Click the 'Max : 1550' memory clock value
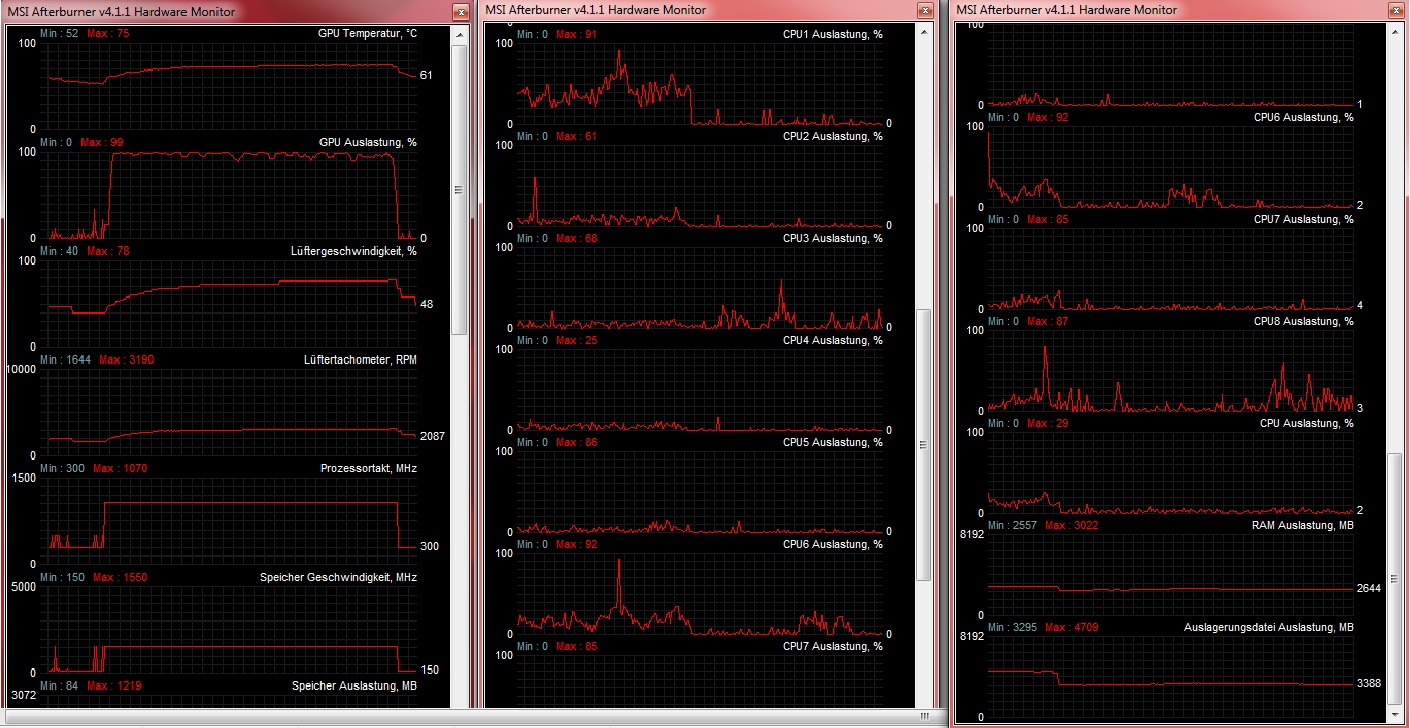 point(121,578)
